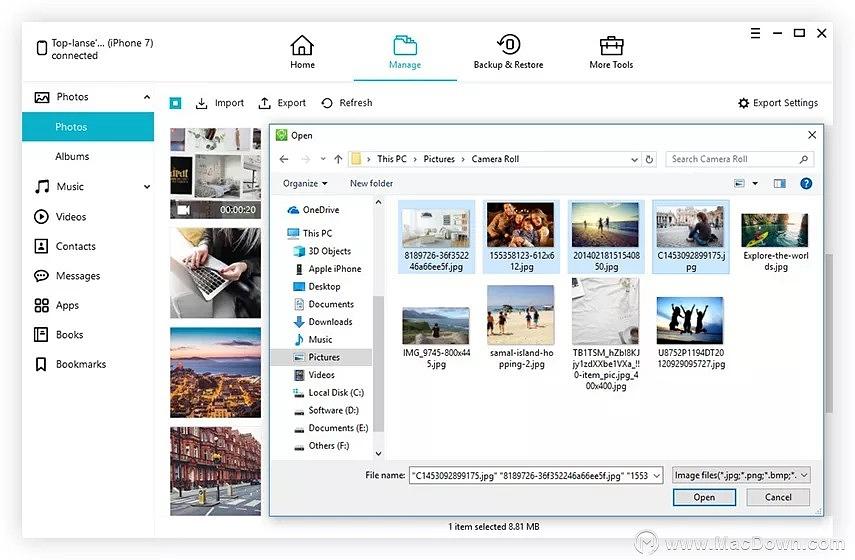The width and height of the screenshot is (855, 560).
Task: Go back in the Open dialog
Action: (284, 159)
